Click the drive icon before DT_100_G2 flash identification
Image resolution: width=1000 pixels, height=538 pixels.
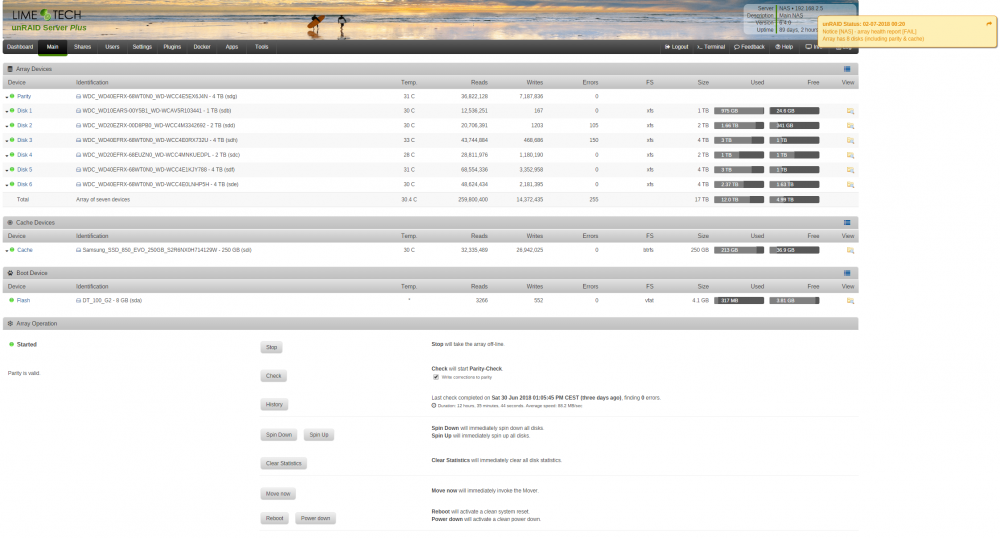click(78, 301)
